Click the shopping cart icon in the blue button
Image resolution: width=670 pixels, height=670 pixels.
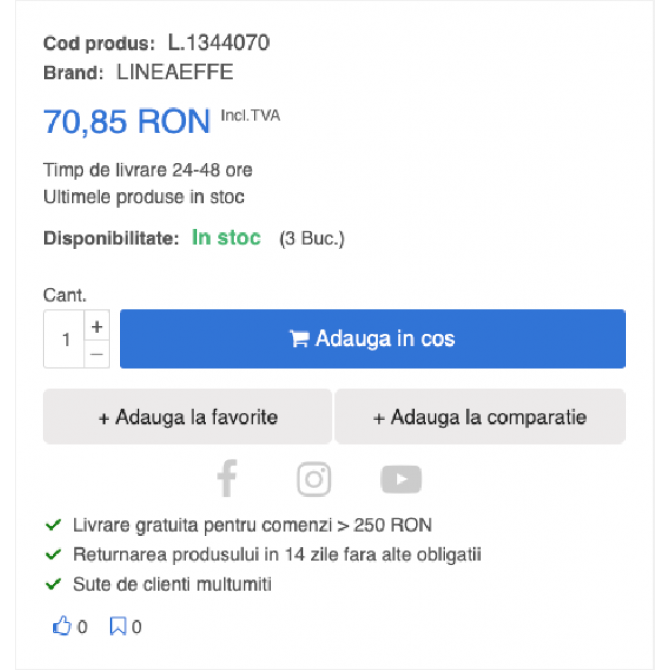pos(299,339)
